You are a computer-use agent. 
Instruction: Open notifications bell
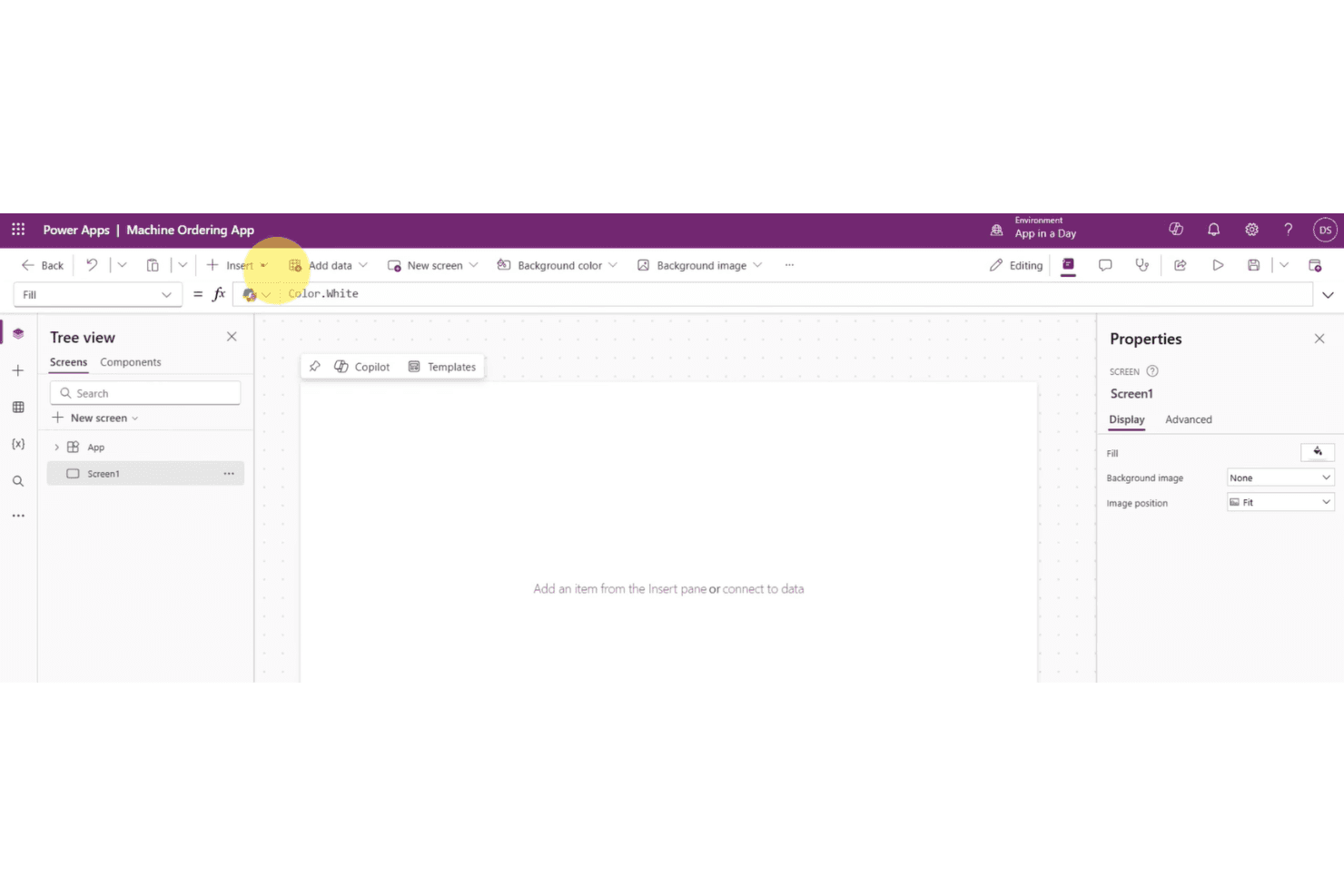click(1213, 230)
